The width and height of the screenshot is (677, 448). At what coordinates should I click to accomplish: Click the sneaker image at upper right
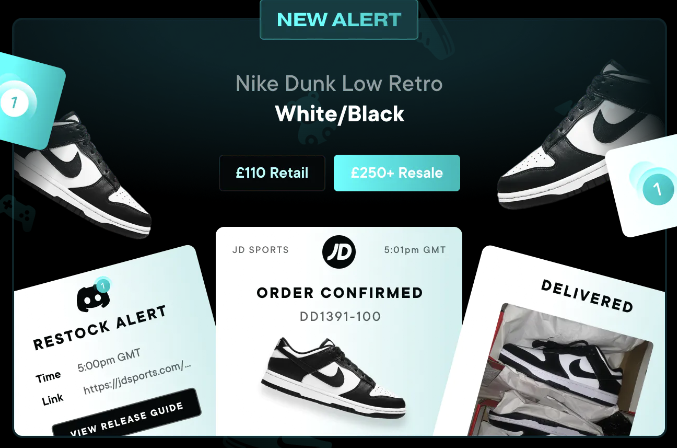point(579,135)
